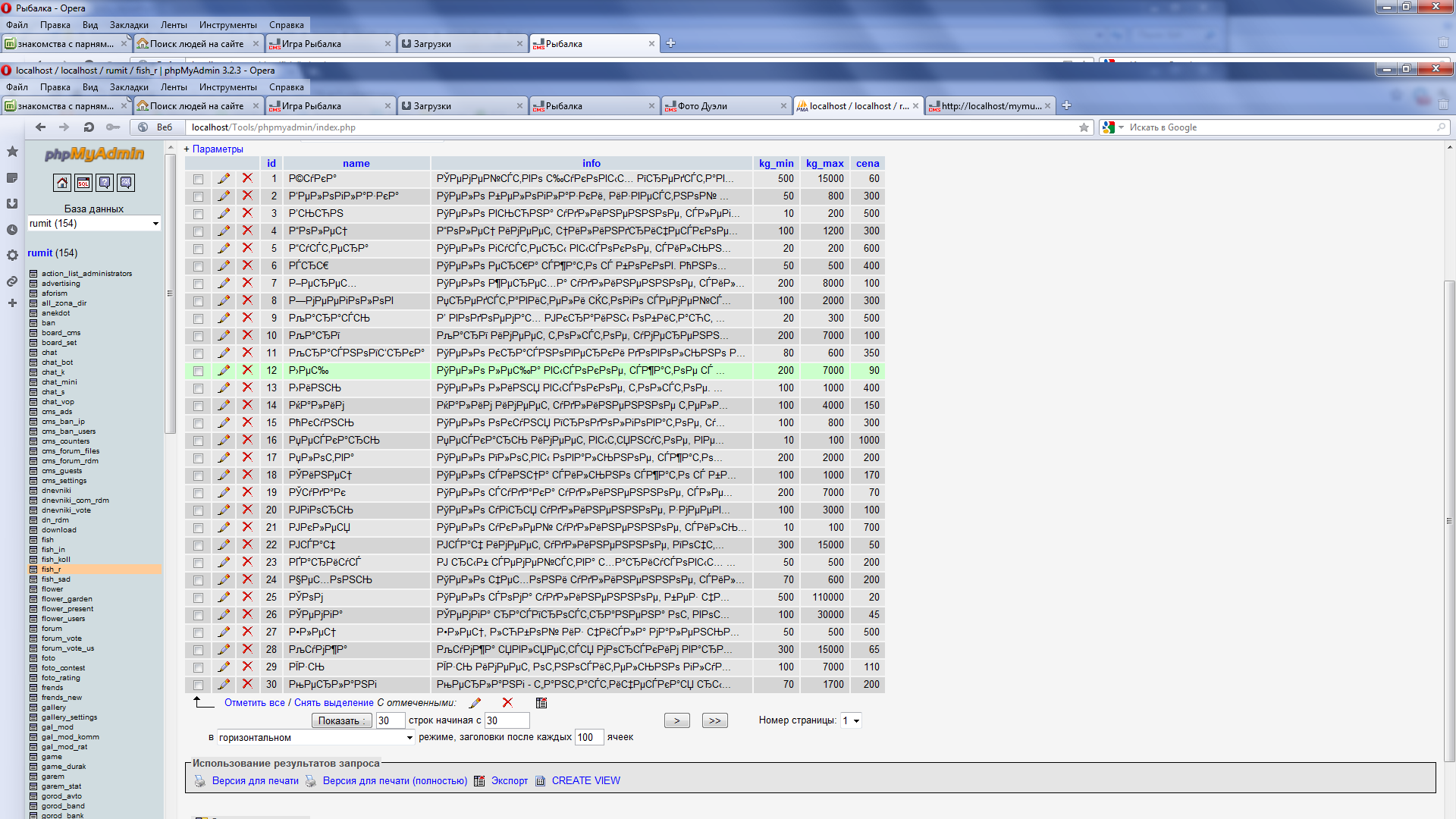1456x819 pixels.
Task: Open the Закладки menu in phpMyAdmin window
Action: click(129, 87)
